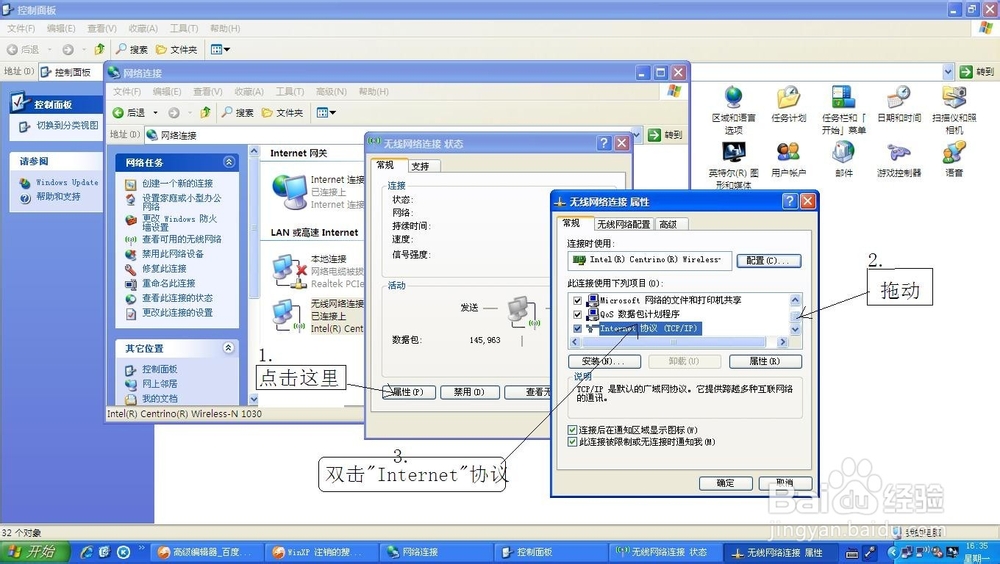Toggle QoS 数据包计划程序 checkbox
1000x564 pixels.
[577, 314]
